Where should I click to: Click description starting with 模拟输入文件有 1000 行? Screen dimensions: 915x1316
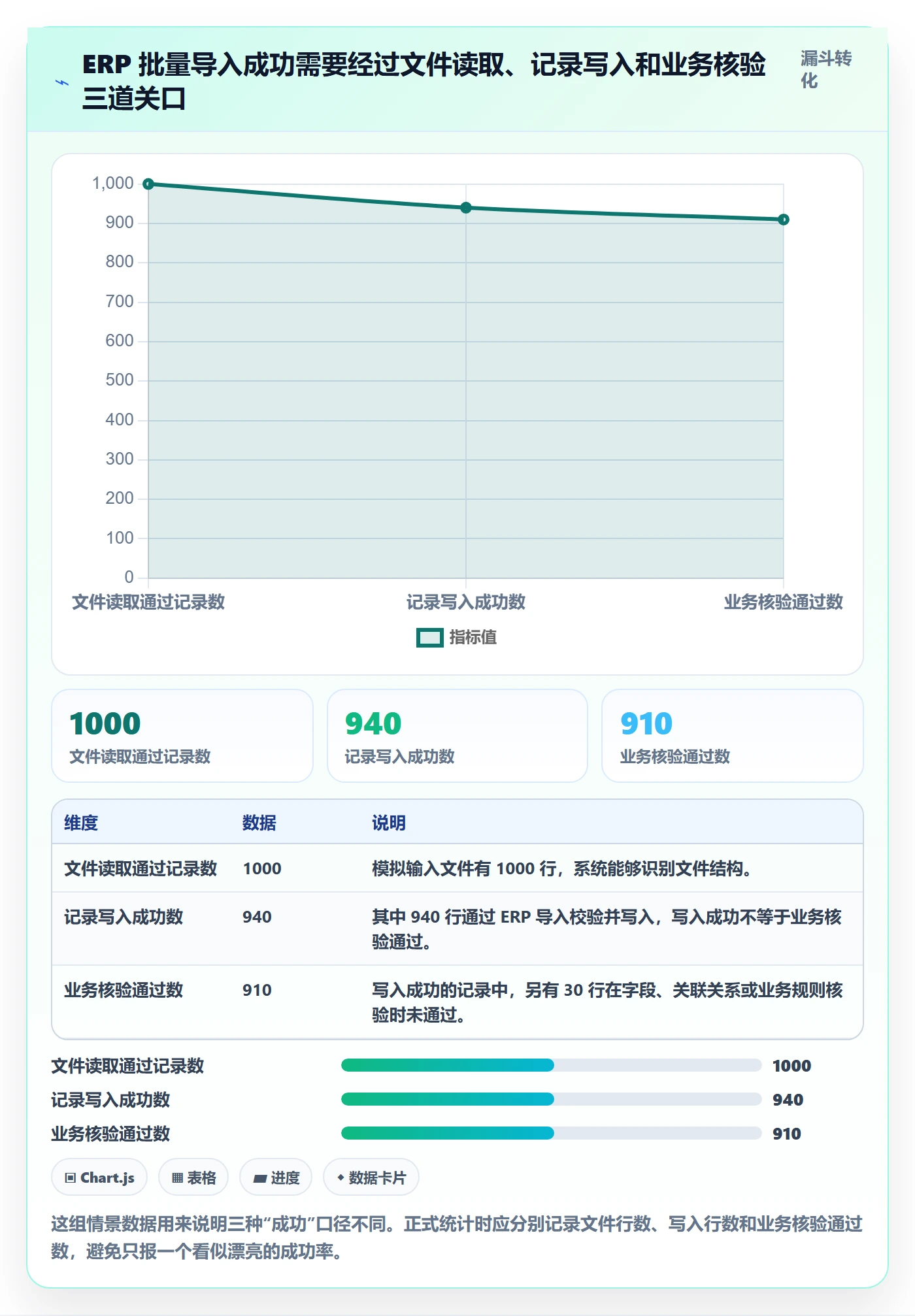(563, 868)
